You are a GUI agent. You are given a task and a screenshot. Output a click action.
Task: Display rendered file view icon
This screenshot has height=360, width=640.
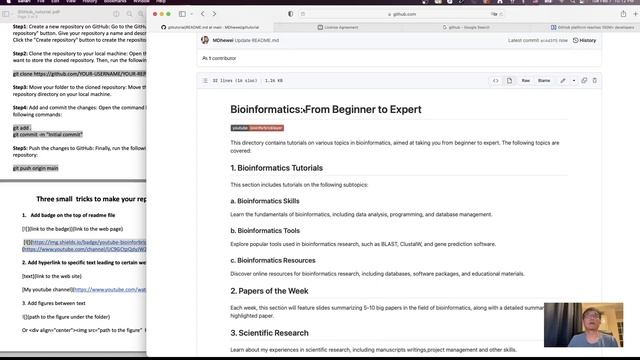pos(509,81)
